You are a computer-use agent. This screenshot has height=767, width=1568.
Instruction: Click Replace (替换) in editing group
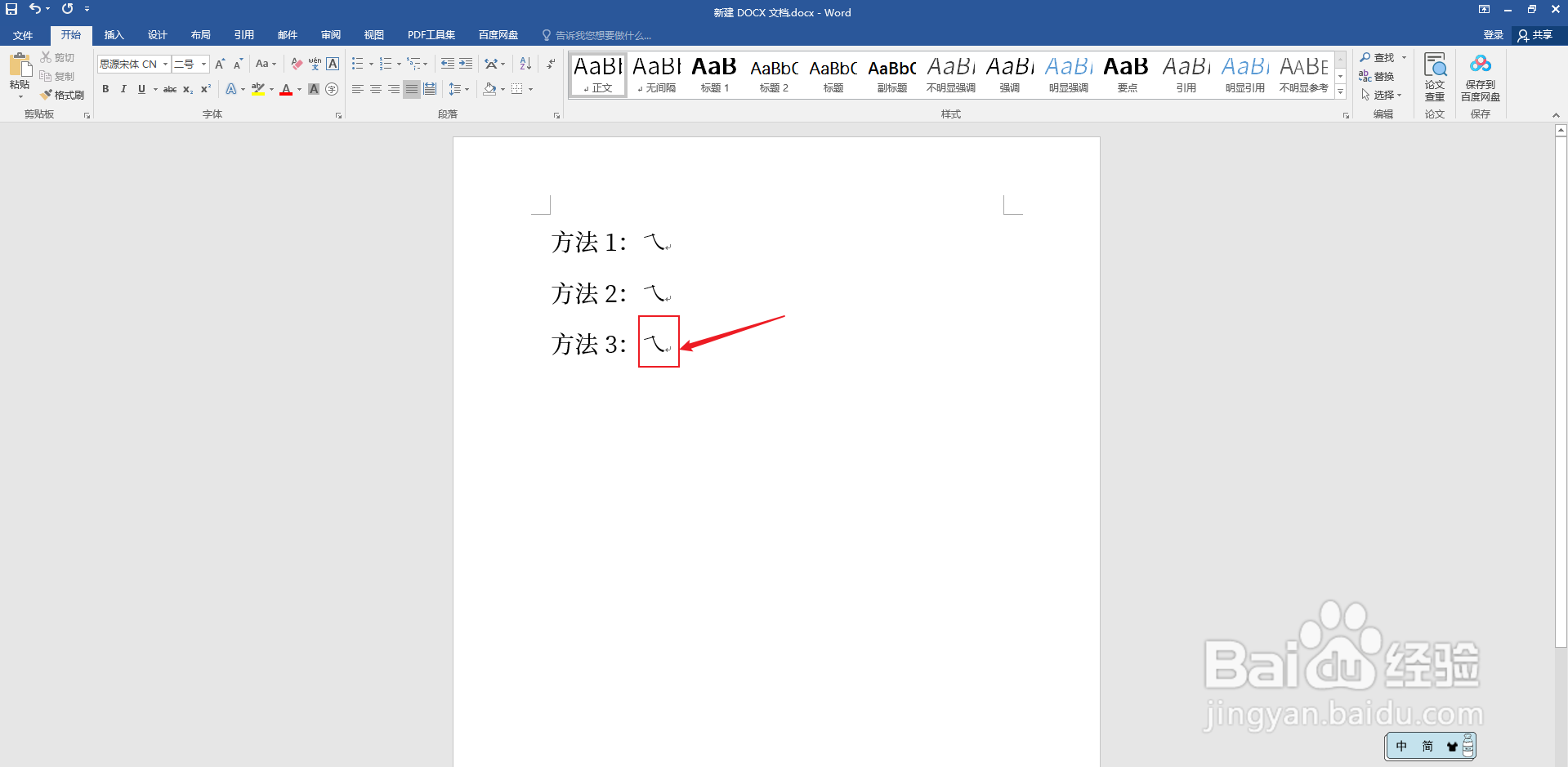(1377, 76)
